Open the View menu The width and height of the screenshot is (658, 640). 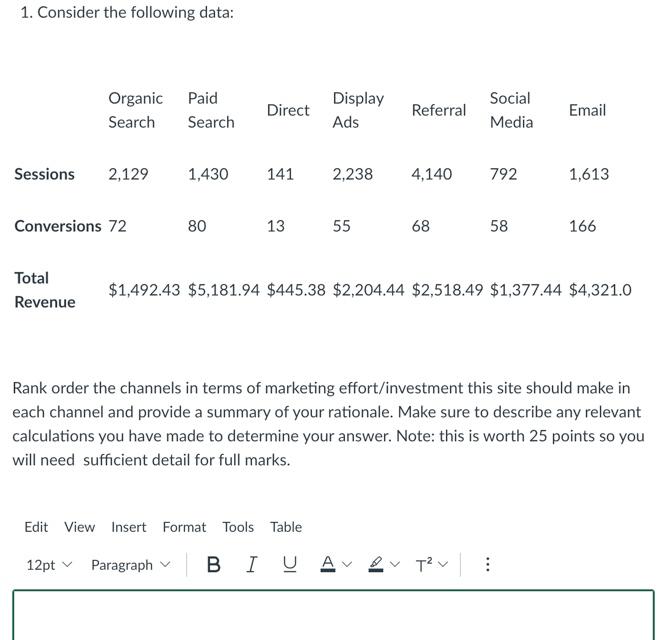[x=80, y=527]
